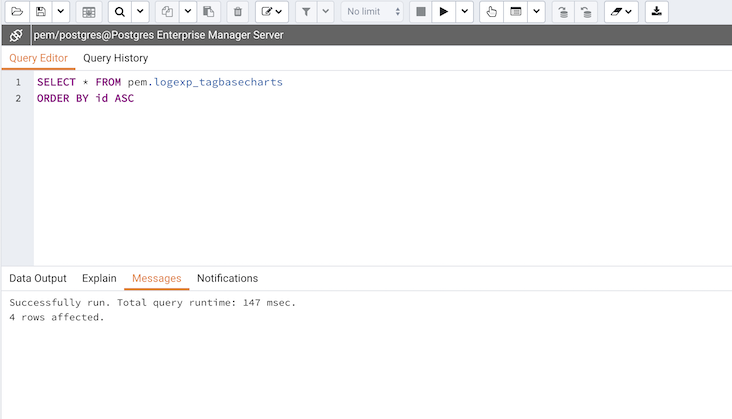This screenshot has height=419, width=732.
Task: Click the Rollback transaction icon
Action: point(586,12)
